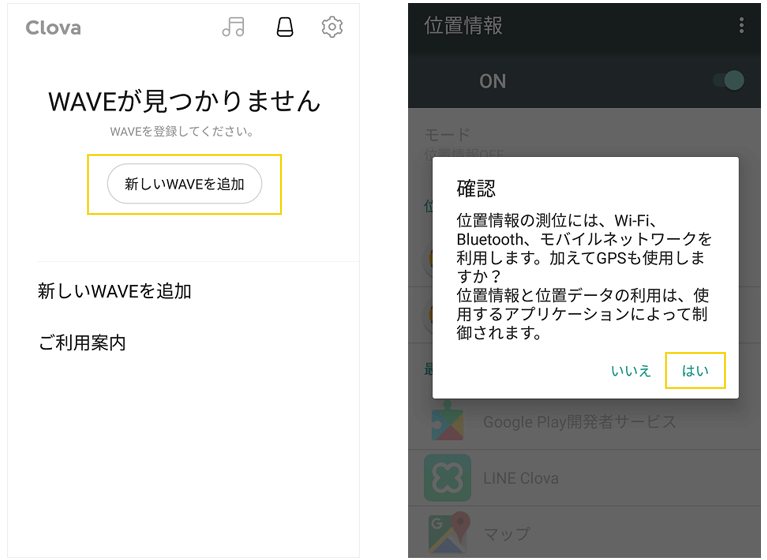This screenshot has height=560, width=767.
Task: Select the LINE Clova row text
Action: point(520,478)
